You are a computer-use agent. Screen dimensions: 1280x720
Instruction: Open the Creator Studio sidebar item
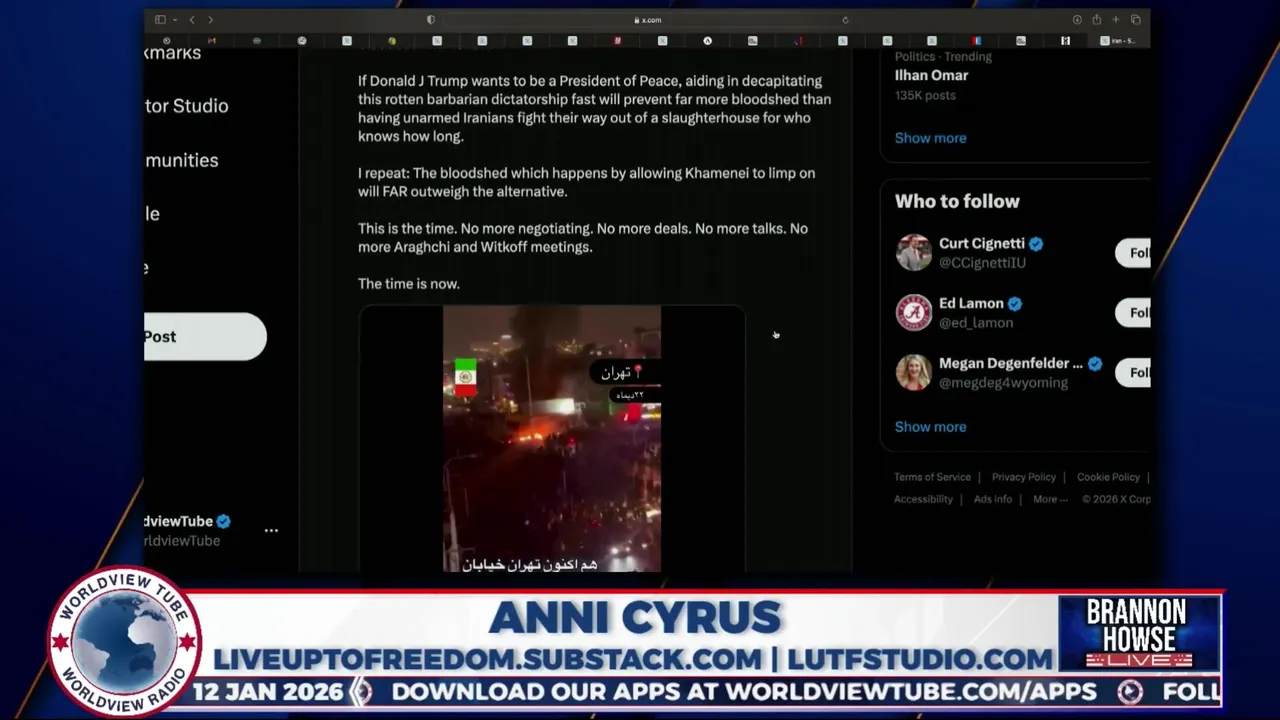(x=186, y=106)
